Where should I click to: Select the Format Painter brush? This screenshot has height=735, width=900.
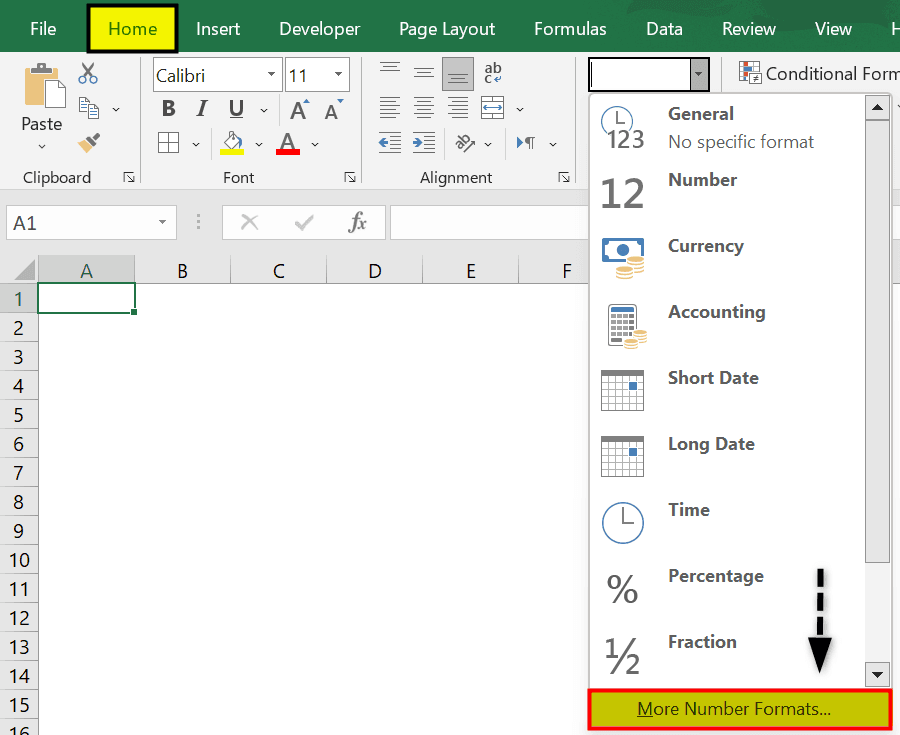point(89,143)
